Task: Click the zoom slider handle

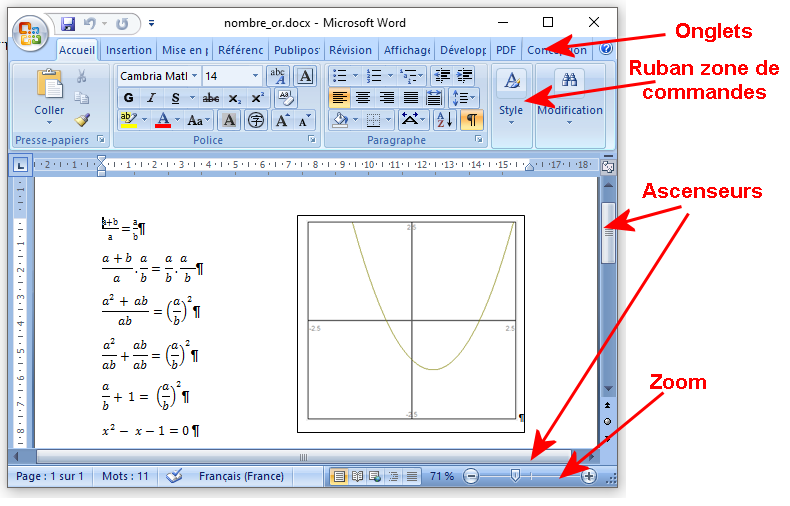Action: point(515,477)
